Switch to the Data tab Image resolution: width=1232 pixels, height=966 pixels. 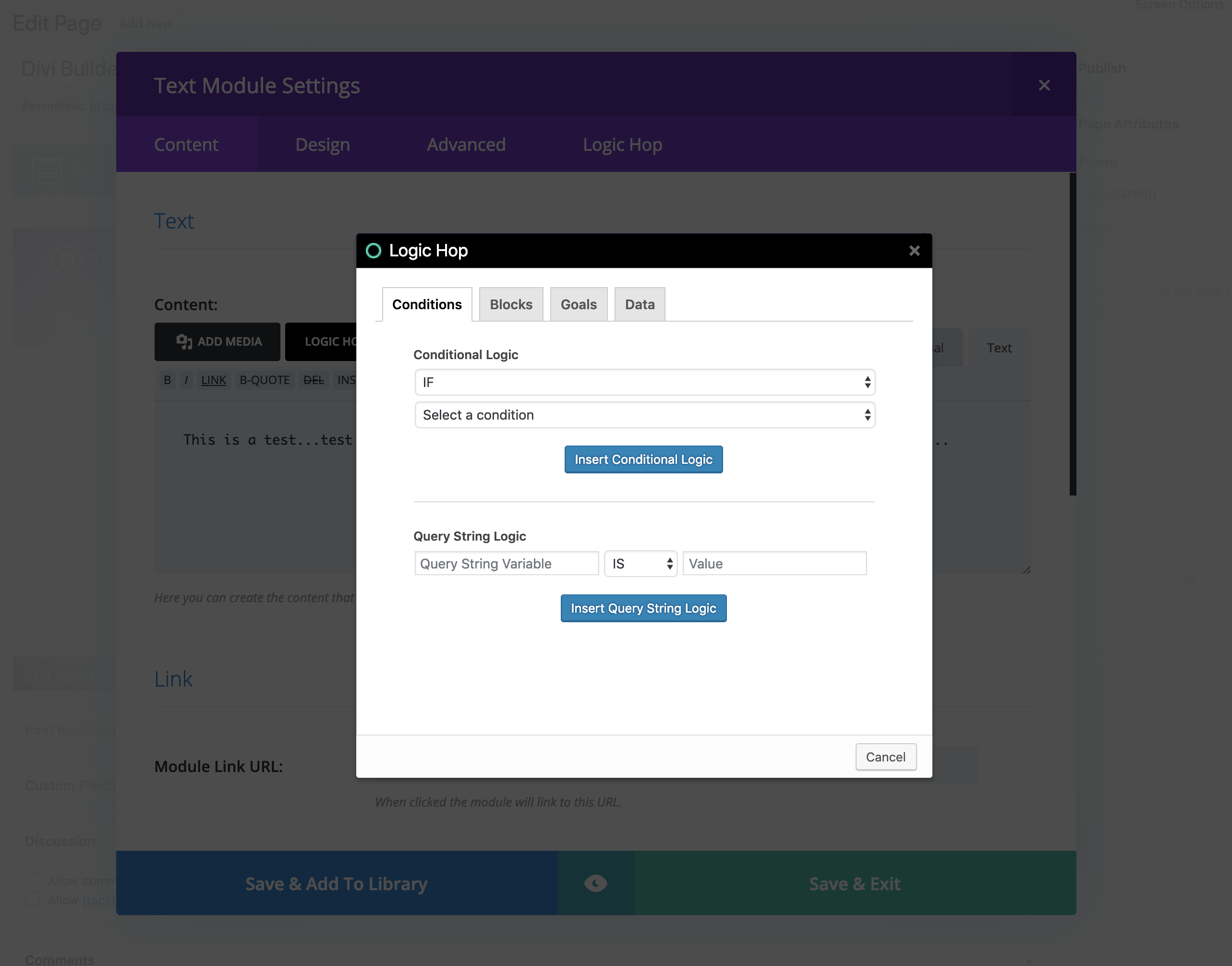[x=640, y=304]
